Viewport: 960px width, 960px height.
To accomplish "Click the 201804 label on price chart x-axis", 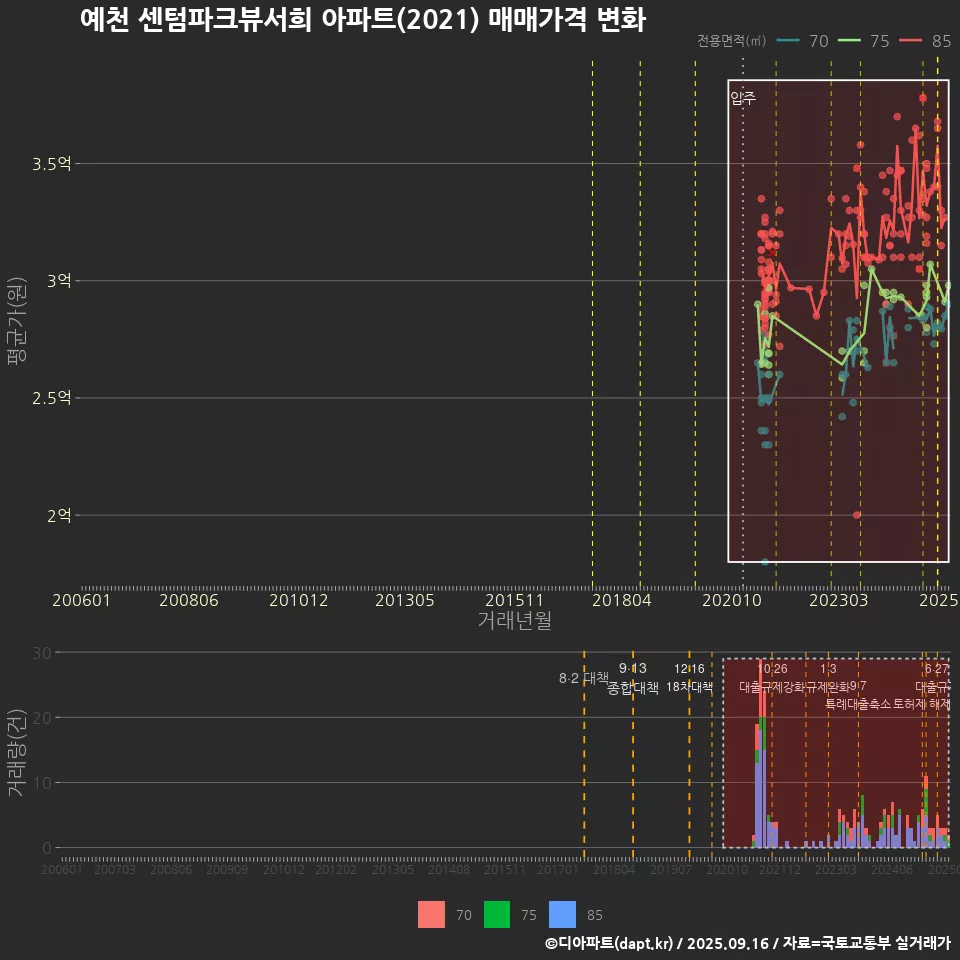I will 621,600.
